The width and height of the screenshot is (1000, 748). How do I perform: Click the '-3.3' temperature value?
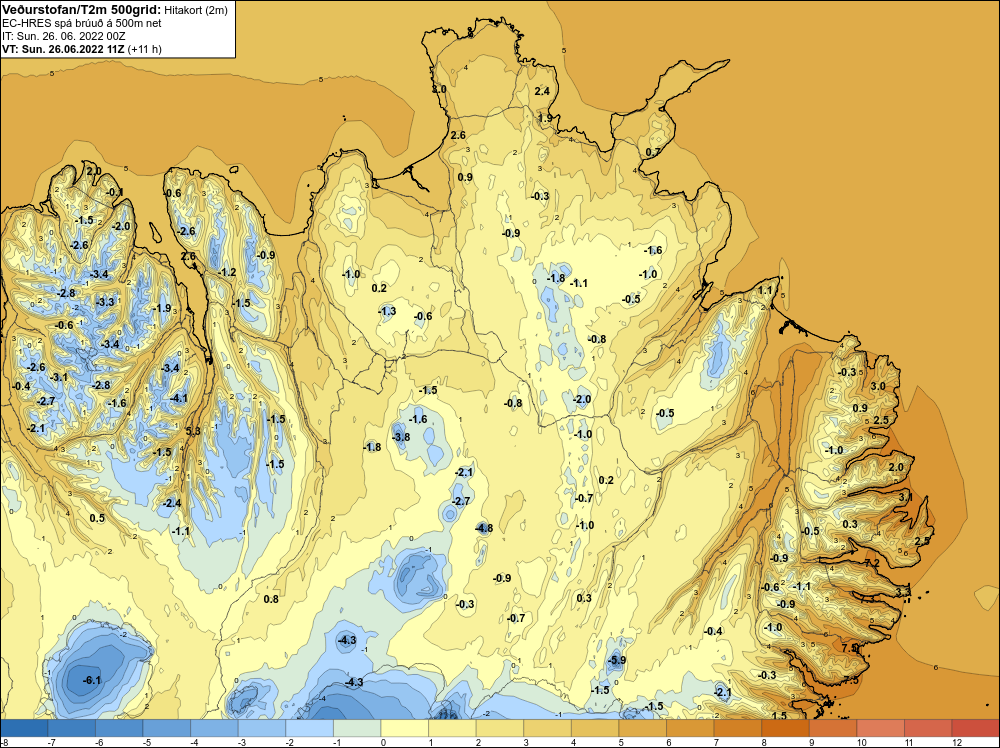(105, 302)
